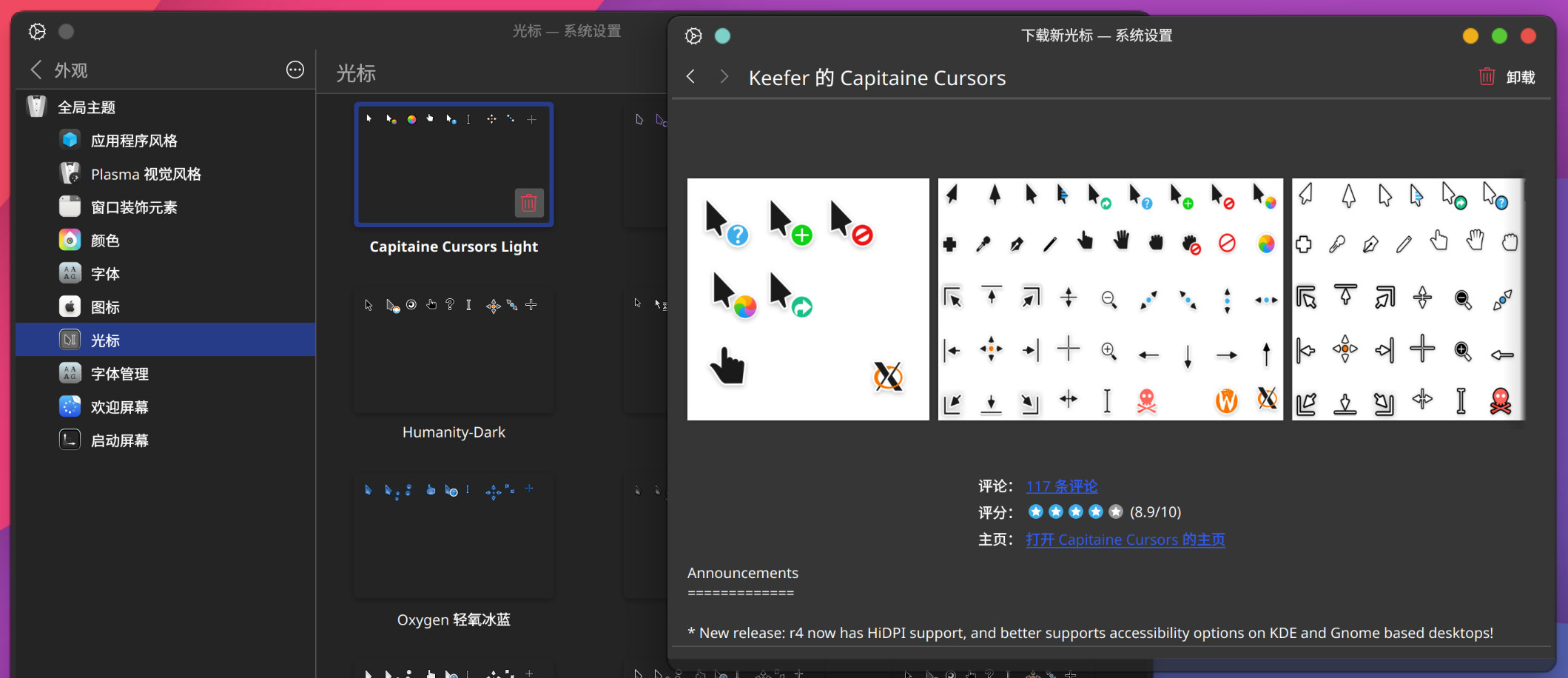The width and height of the screenshot is (1568, 678).
Task: Click the font management icon beside 字体管理
Action: point(70,373)
